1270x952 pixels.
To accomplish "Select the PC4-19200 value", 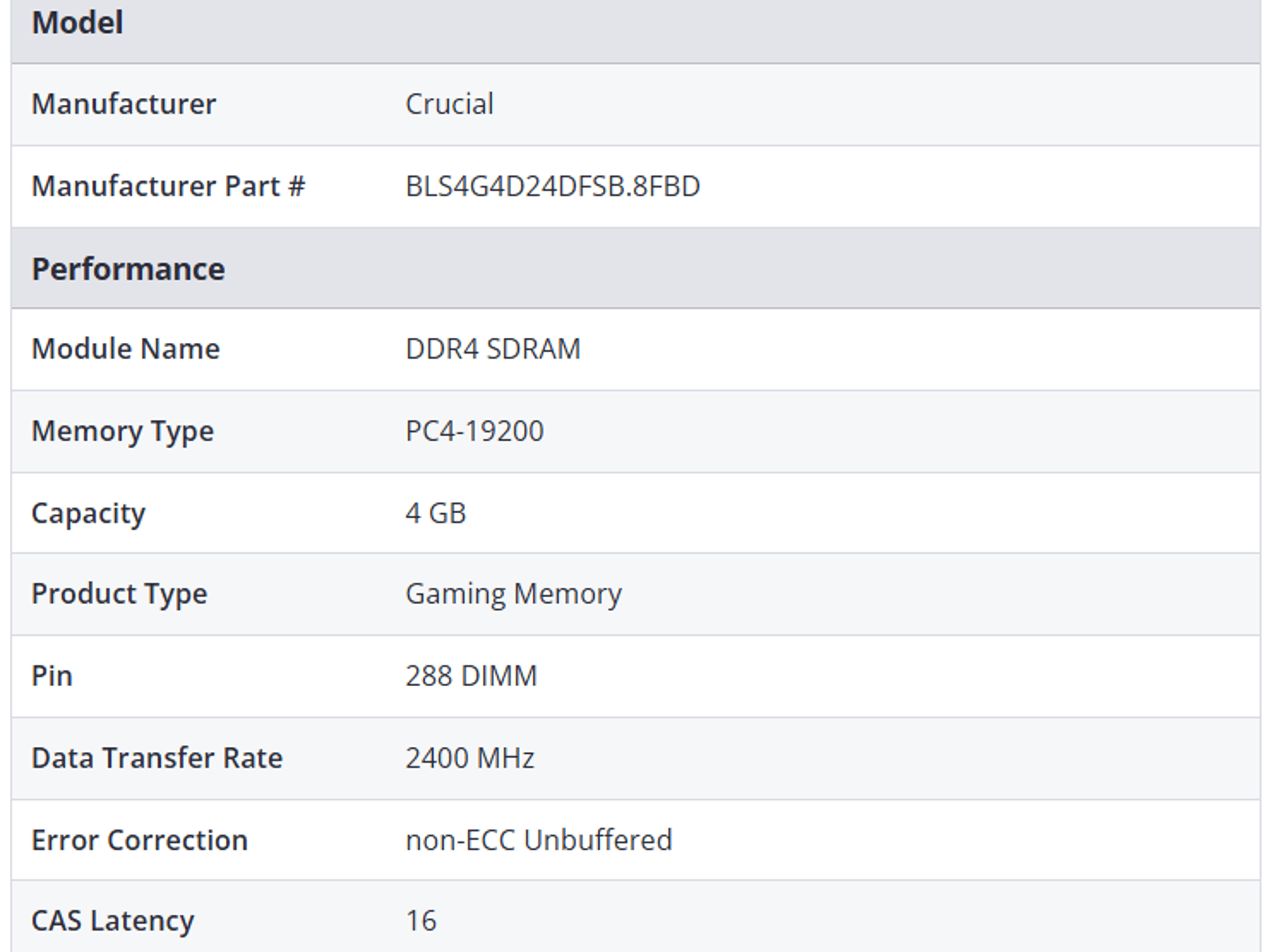I will (x=474, y=431).
